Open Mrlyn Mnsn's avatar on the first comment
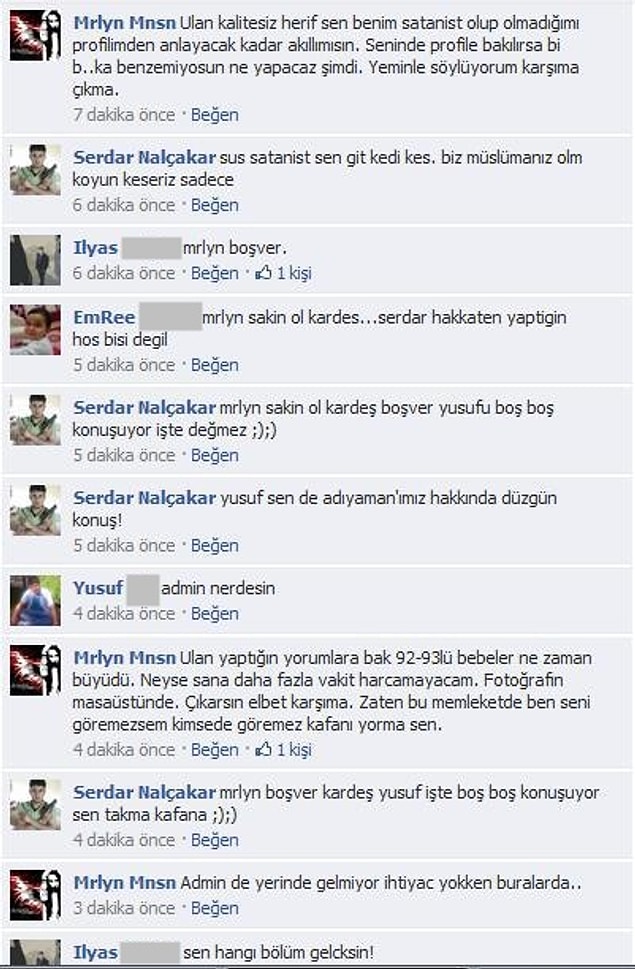This screenshot has height=969, width=635. point(35,35)
